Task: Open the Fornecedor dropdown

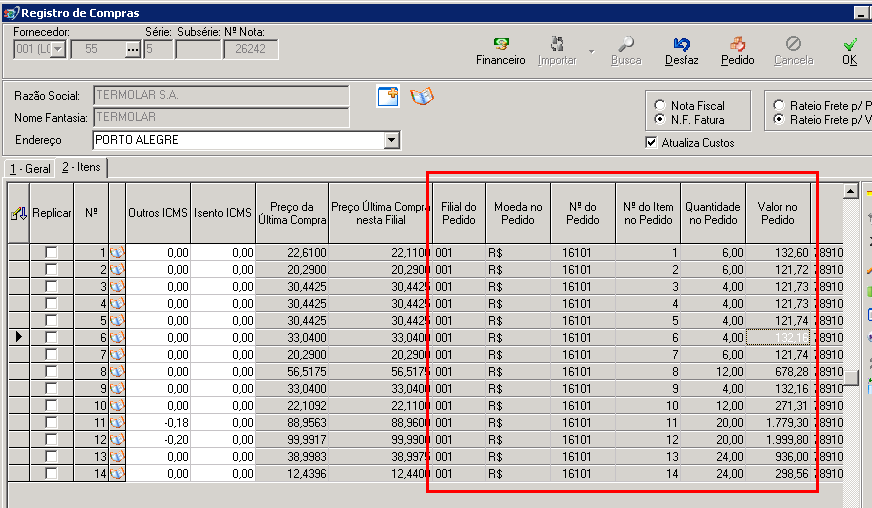Action: (x=58, y=50)
